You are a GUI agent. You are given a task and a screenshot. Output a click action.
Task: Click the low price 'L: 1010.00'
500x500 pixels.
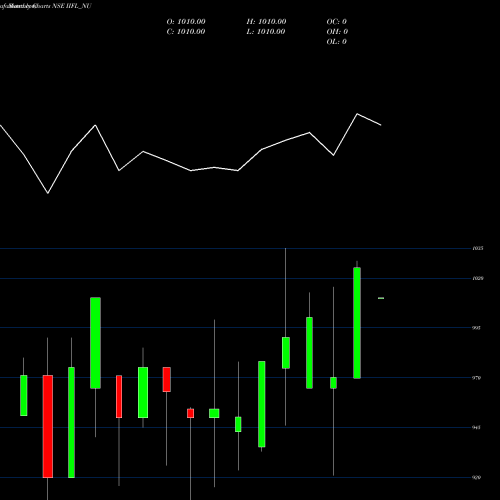266,32
